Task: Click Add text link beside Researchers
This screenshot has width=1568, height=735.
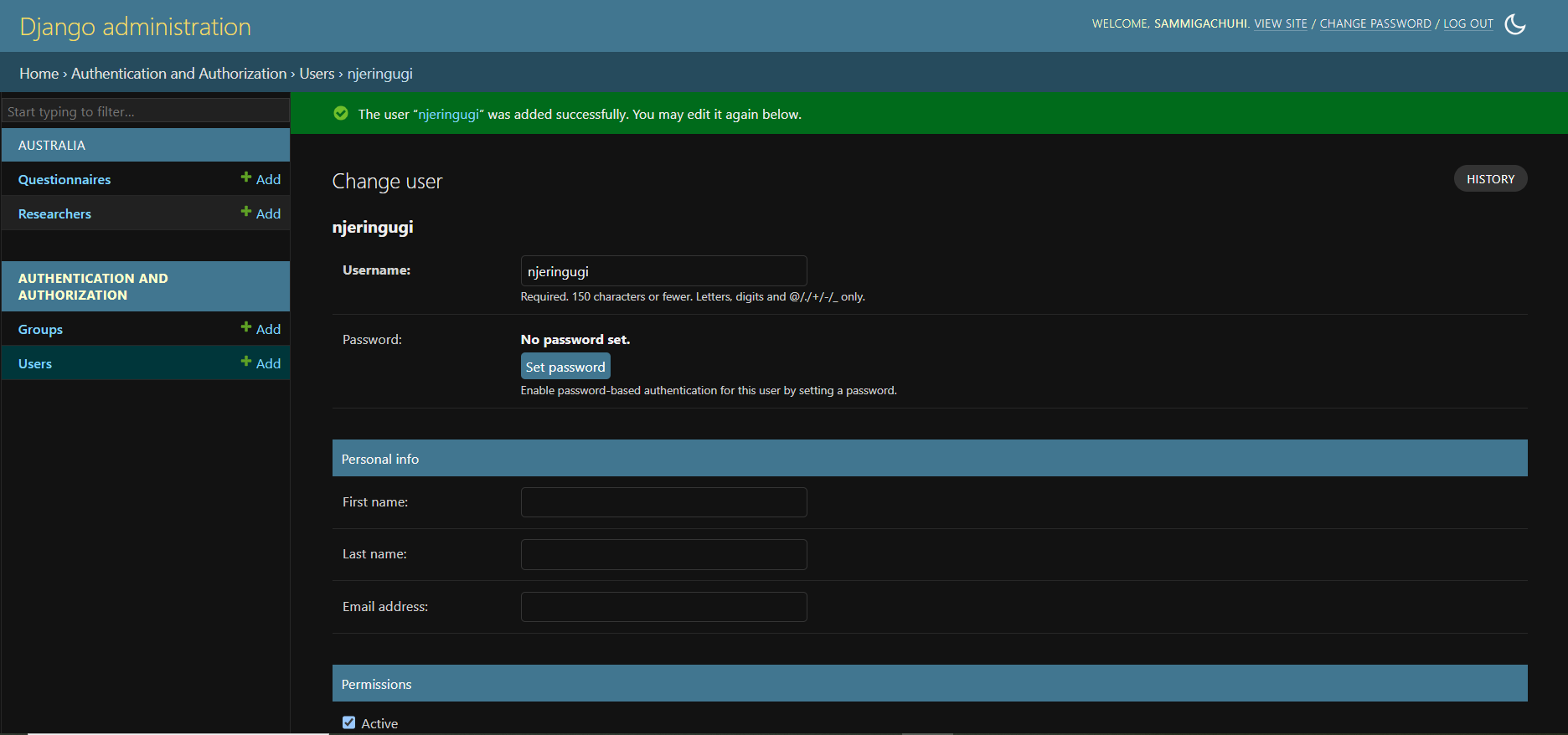Action: click(x=268, y=213)
